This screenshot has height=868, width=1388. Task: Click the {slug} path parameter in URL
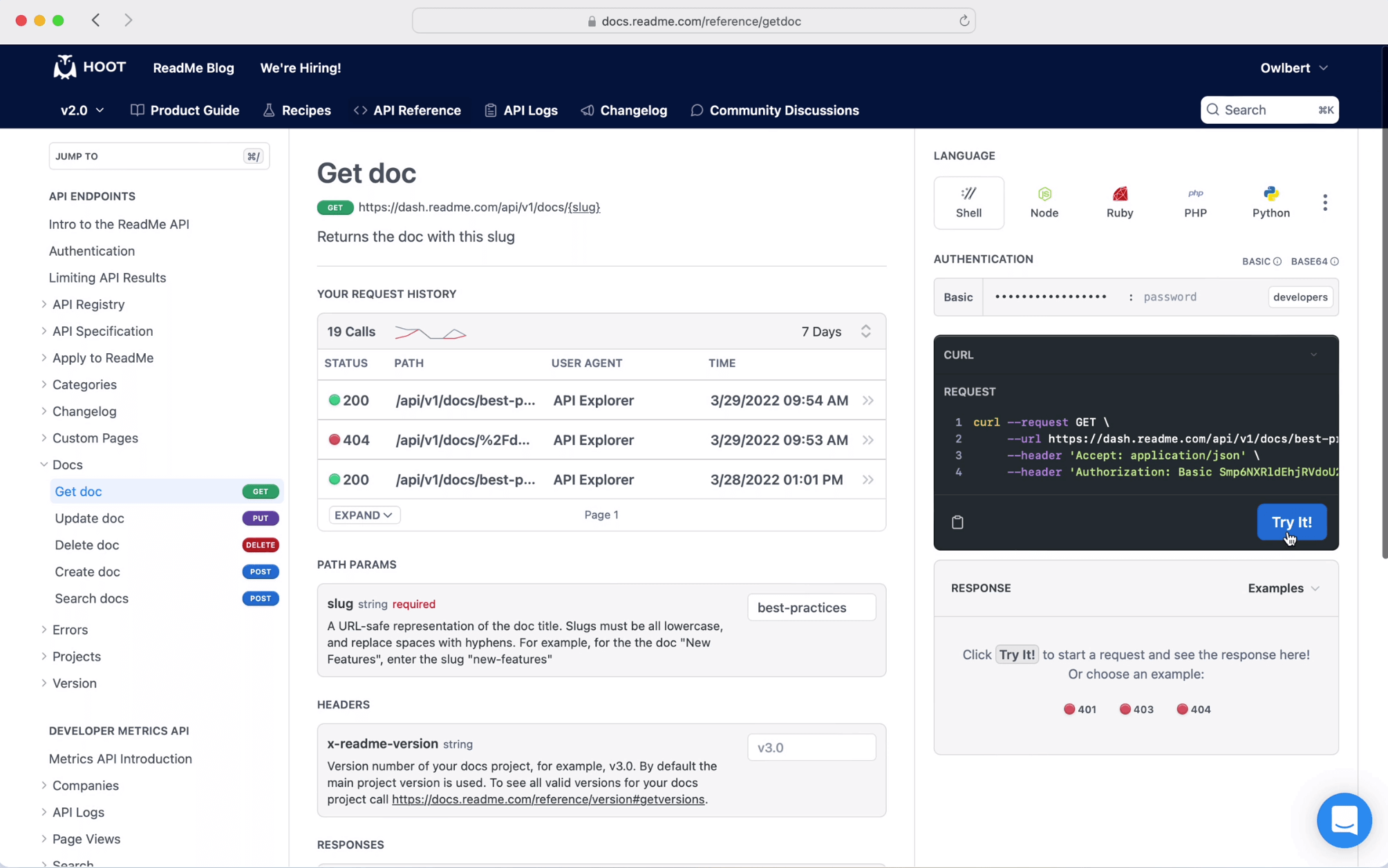pyautogui.click(x=583, y=207)
